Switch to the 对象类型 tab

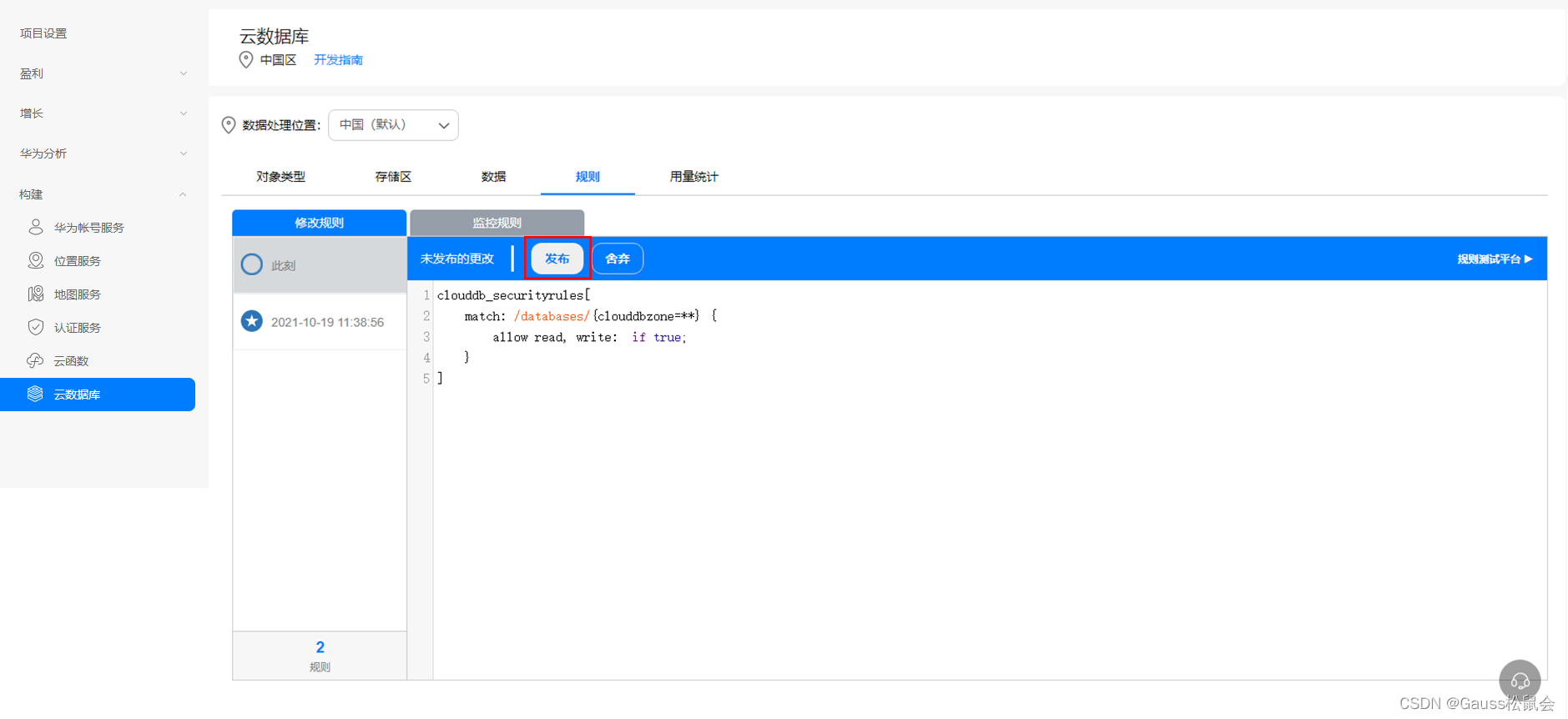(x=280, y=177)
